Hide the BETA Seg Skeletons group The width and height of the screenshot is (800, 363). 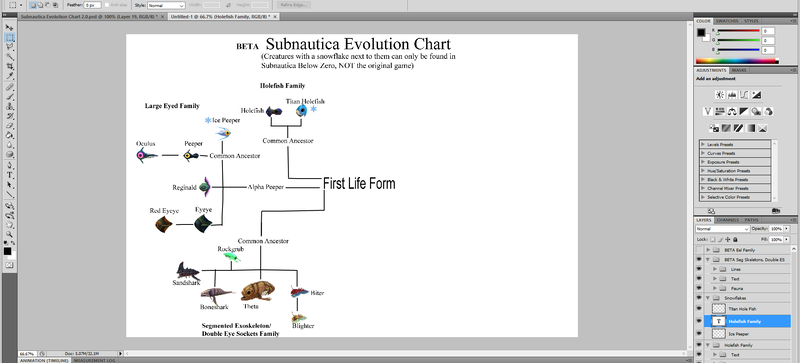(698, 259)
